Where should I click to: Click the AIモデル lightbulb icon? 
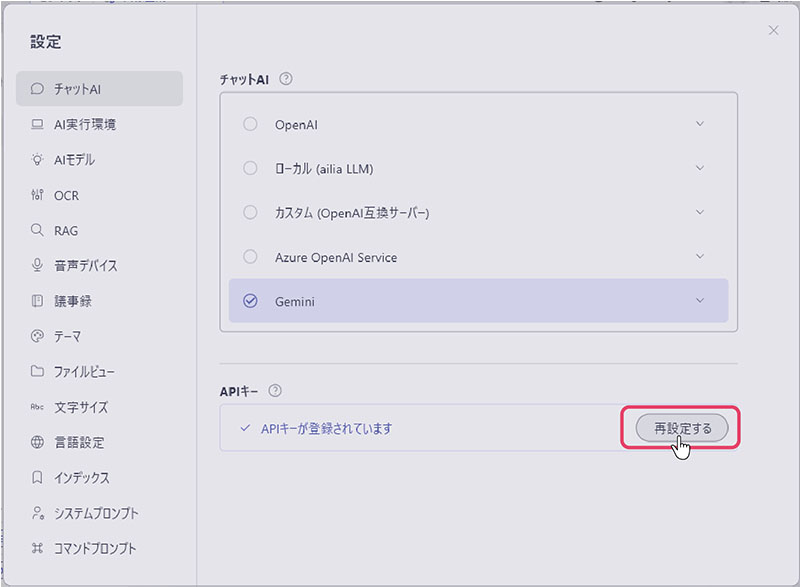tap(37, 160)
